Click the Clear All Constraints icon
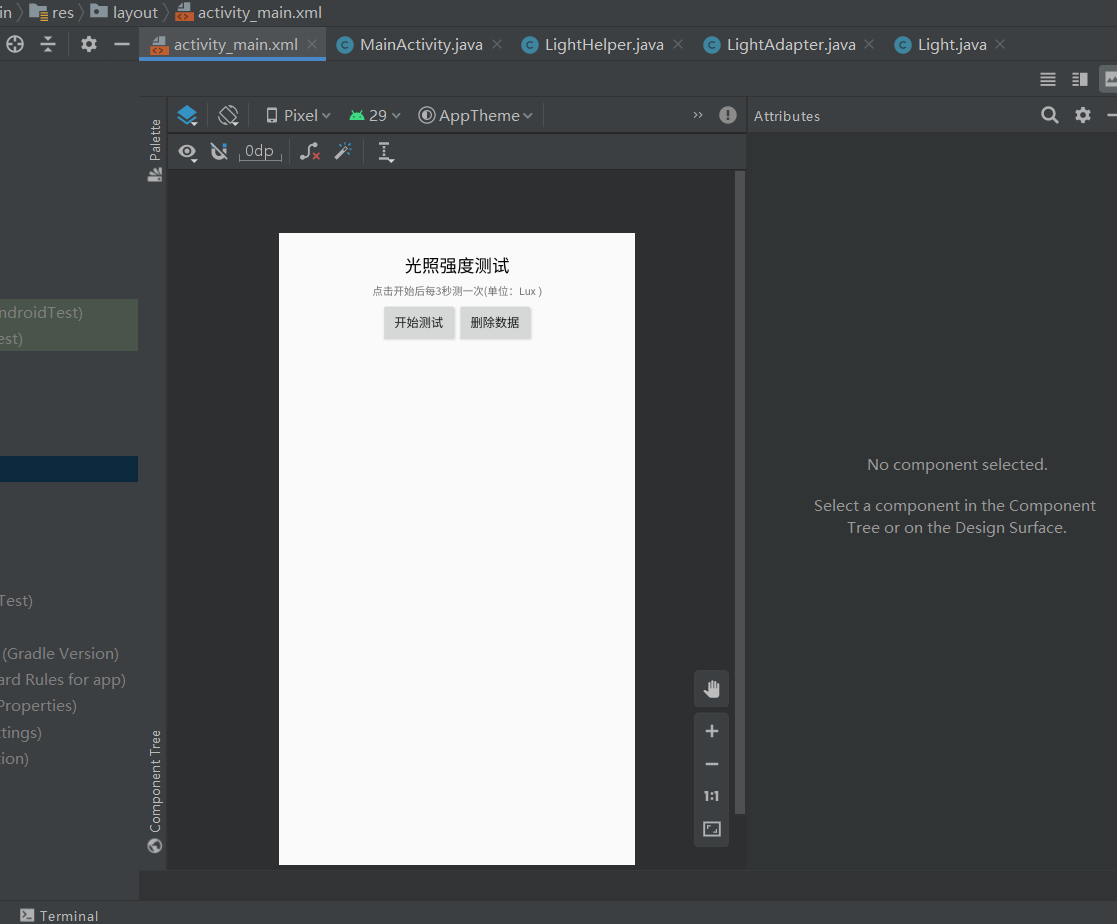This screenshot has height=924, width=1117. [x=310, y=151]
